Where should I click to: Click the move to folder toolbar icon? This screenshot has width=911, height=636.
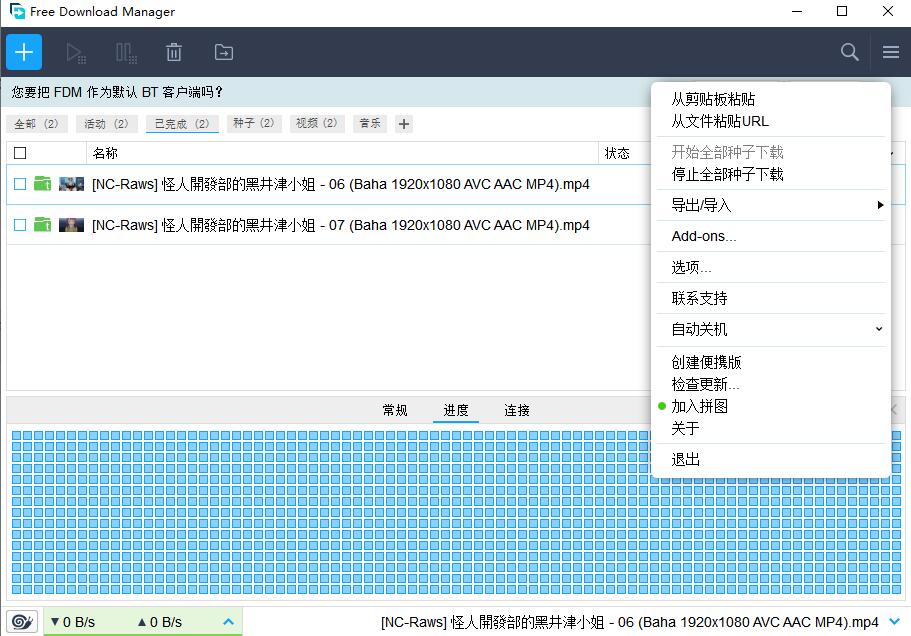223,52
